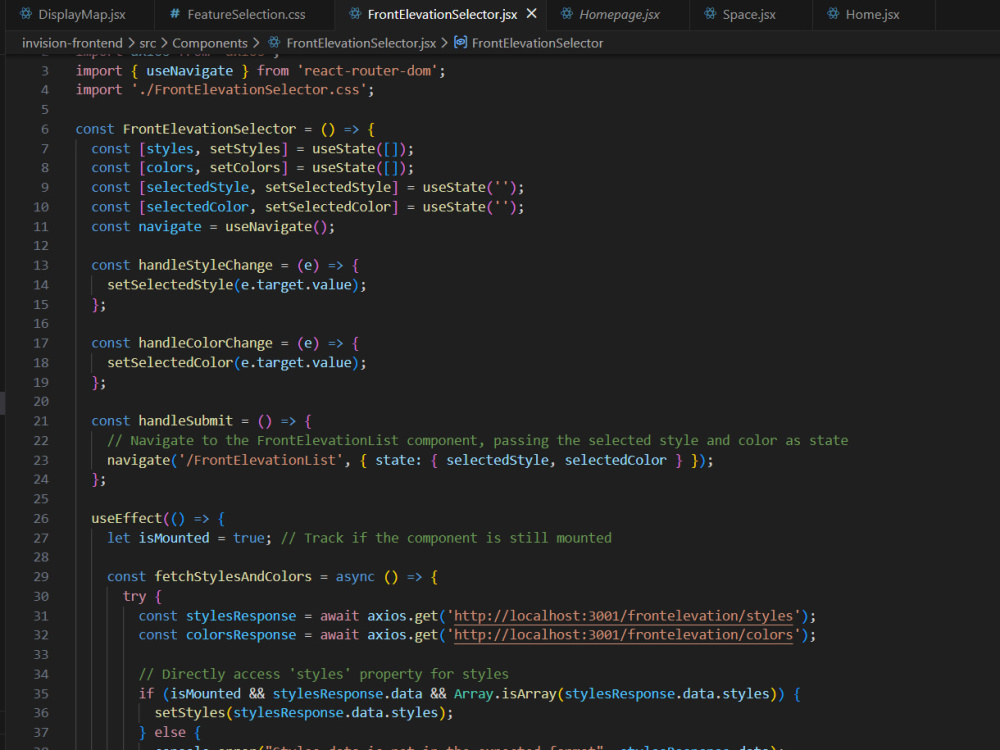Click the src breadcrumb segment
The image size is (1000, 750).
coord(147,43)
